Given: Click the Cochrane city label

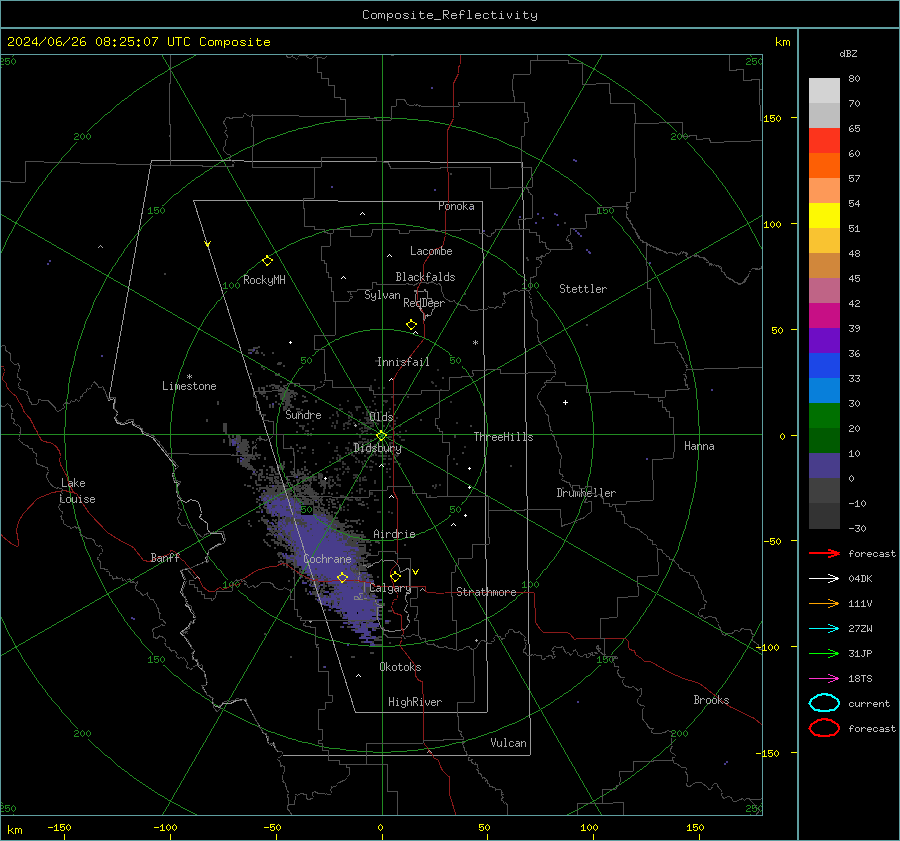Looking at the screenshot, I should pos(327,559).
